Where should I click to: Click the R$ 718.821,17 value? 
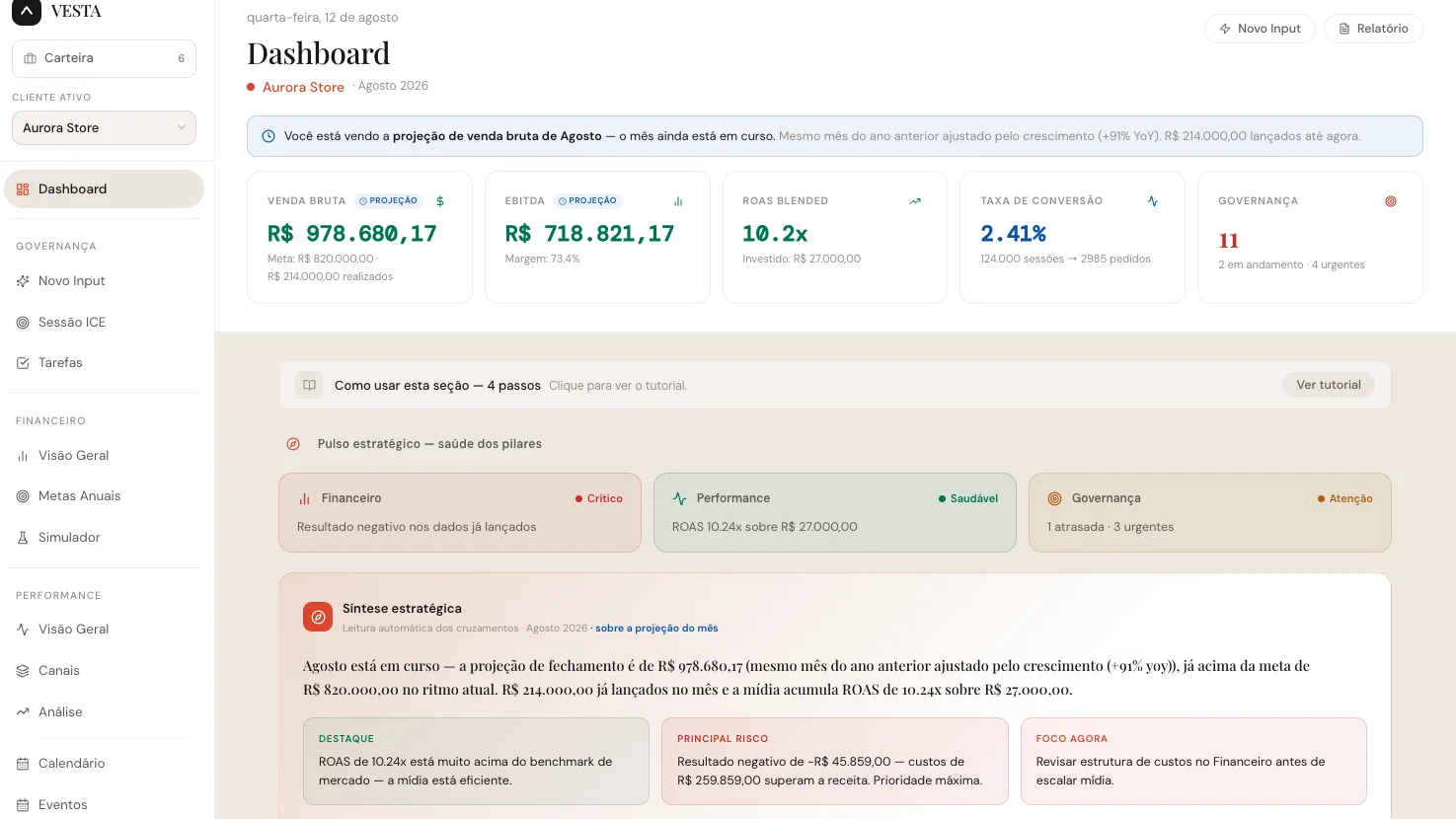tap(589, 234)
